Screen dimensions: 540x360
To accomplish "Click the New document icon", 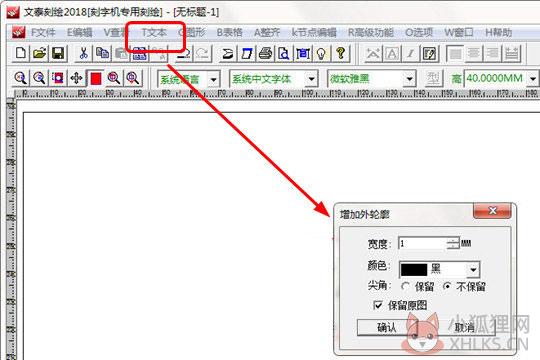I will [21, 53].
